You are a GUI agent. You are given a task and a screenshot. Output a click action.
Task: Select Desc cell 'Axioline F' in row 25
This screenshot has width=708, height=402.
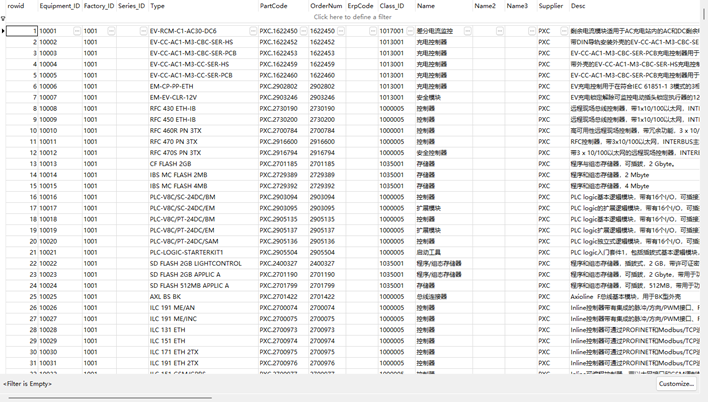pos(635,297)
